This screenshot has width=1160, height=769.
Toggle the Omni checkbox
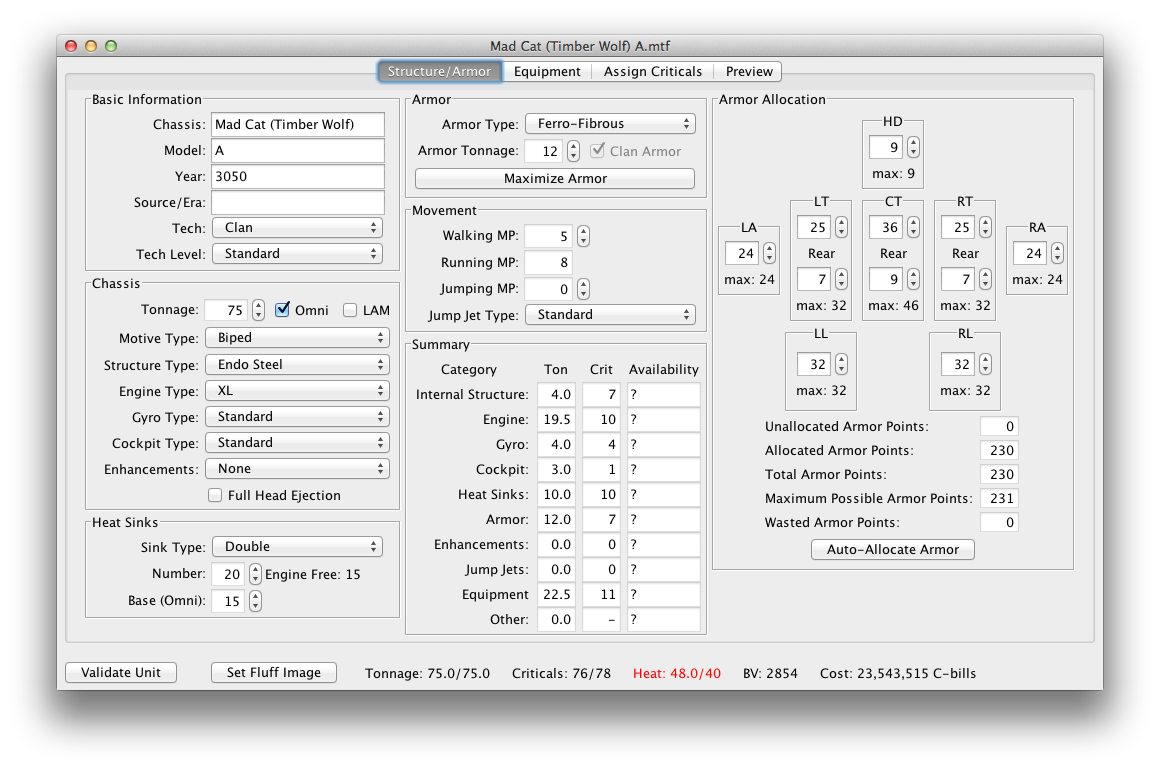coord(282,310)
